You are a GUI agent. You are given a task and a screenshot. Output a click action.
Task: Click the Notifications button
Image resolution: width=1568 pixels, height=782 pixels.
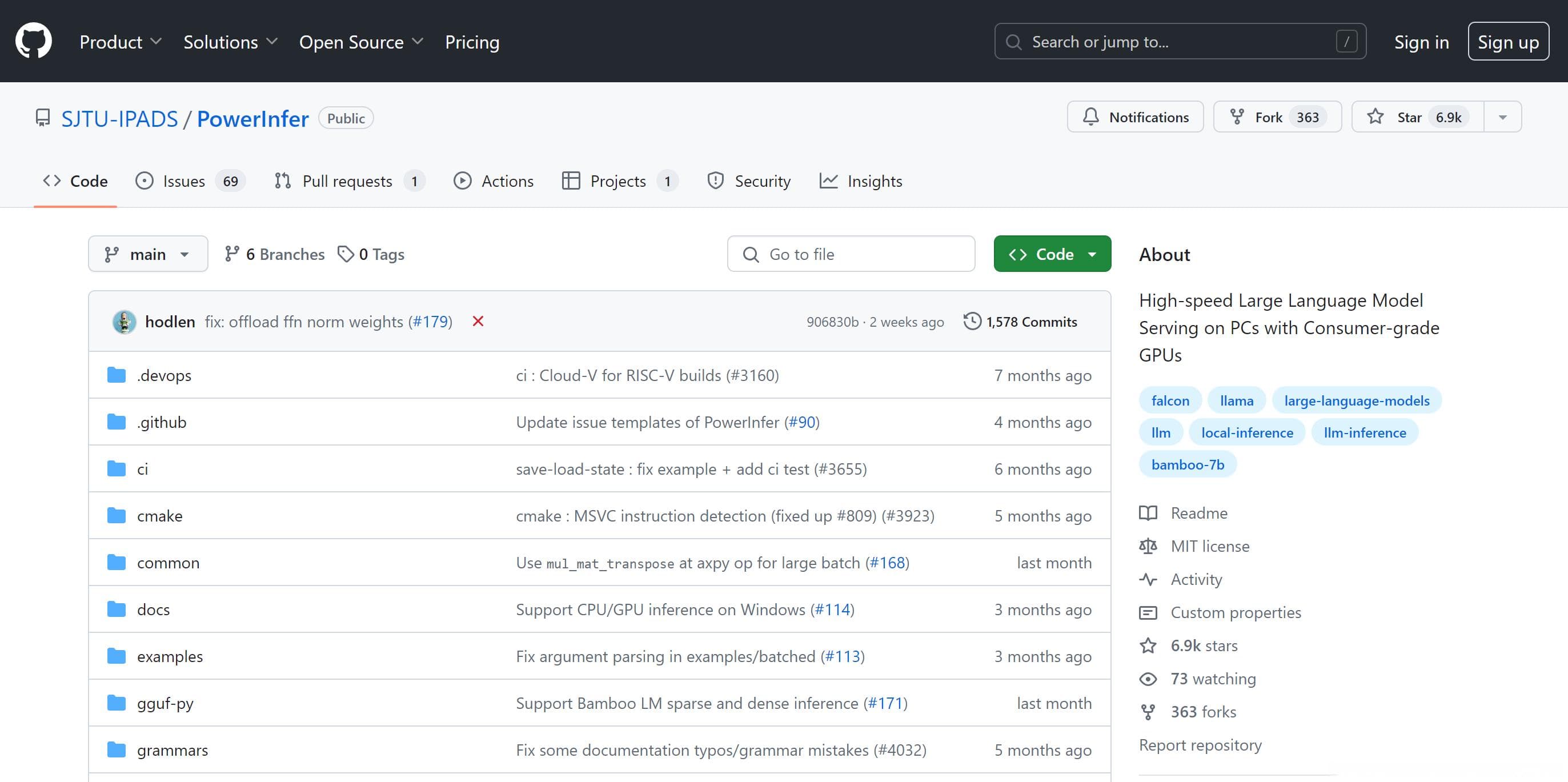click(x=1135, y=117)
